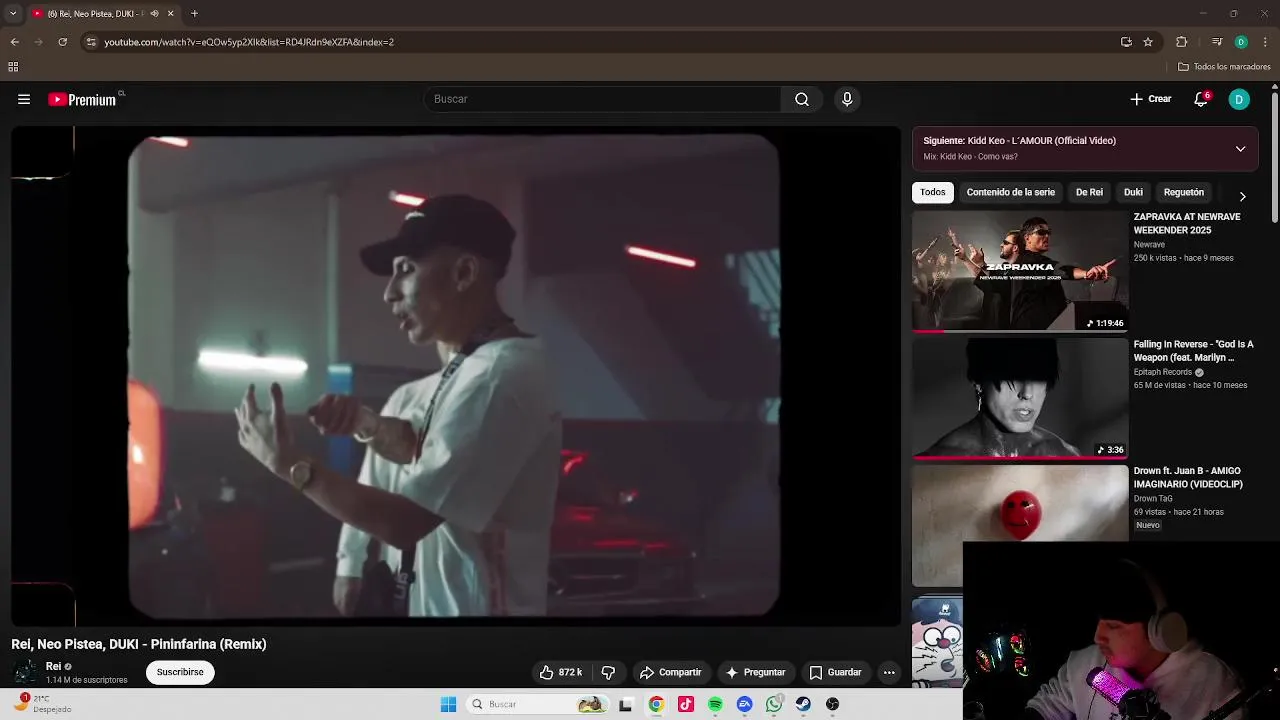1280x720 pixels.
Task: Open Steam from taskbar
Action: click(x=803, y=704)
